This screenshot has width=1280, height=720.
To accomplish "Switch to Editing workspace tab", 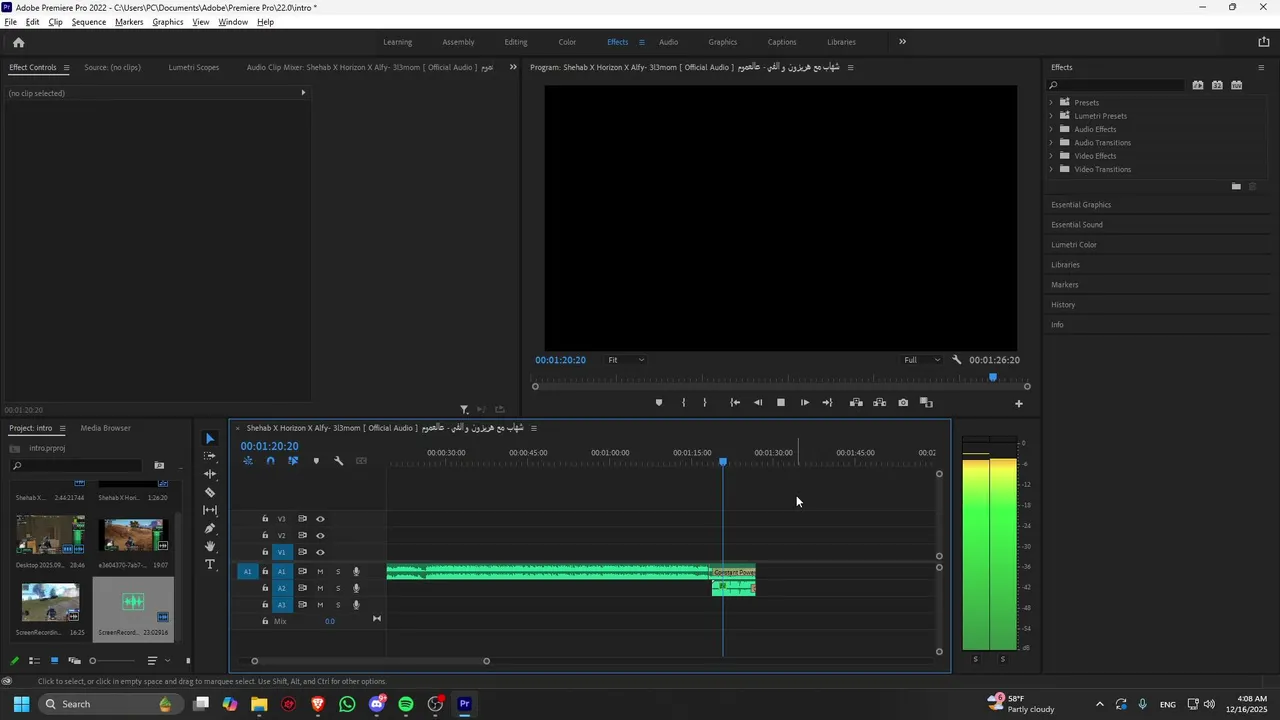I will tap(516, 42).
